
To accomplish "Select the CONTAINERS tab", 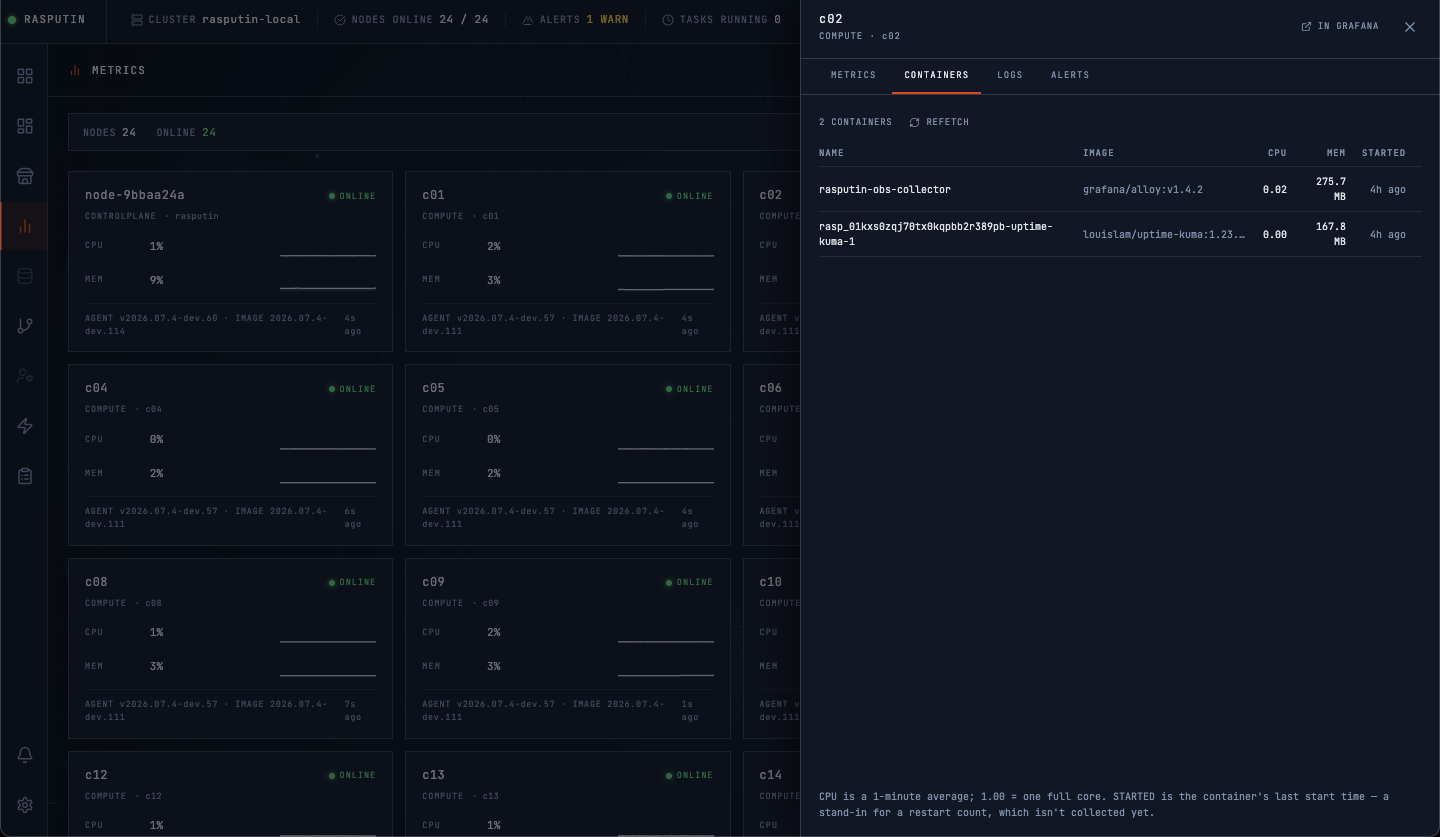I will click(x=936, y=75).
